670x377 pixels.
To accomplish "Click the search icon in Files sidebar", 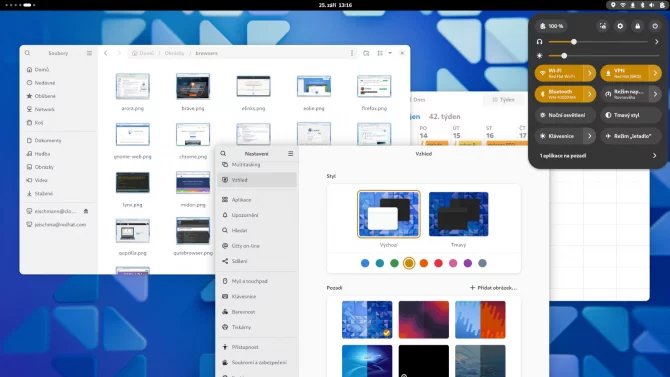I will point(28,53).
